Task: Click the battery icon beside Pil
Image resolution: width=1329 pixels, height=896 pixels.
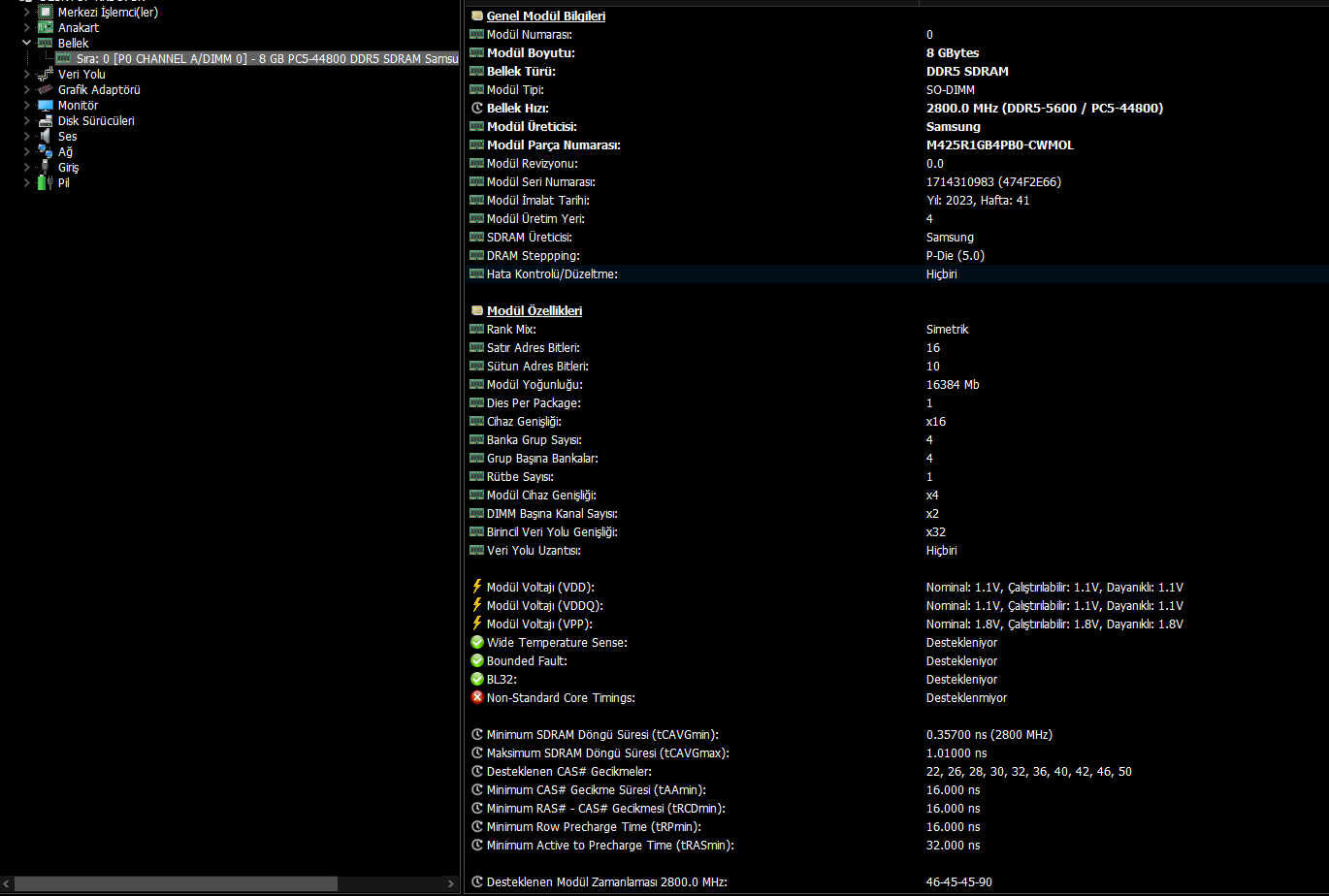Action: pos(45,182)
